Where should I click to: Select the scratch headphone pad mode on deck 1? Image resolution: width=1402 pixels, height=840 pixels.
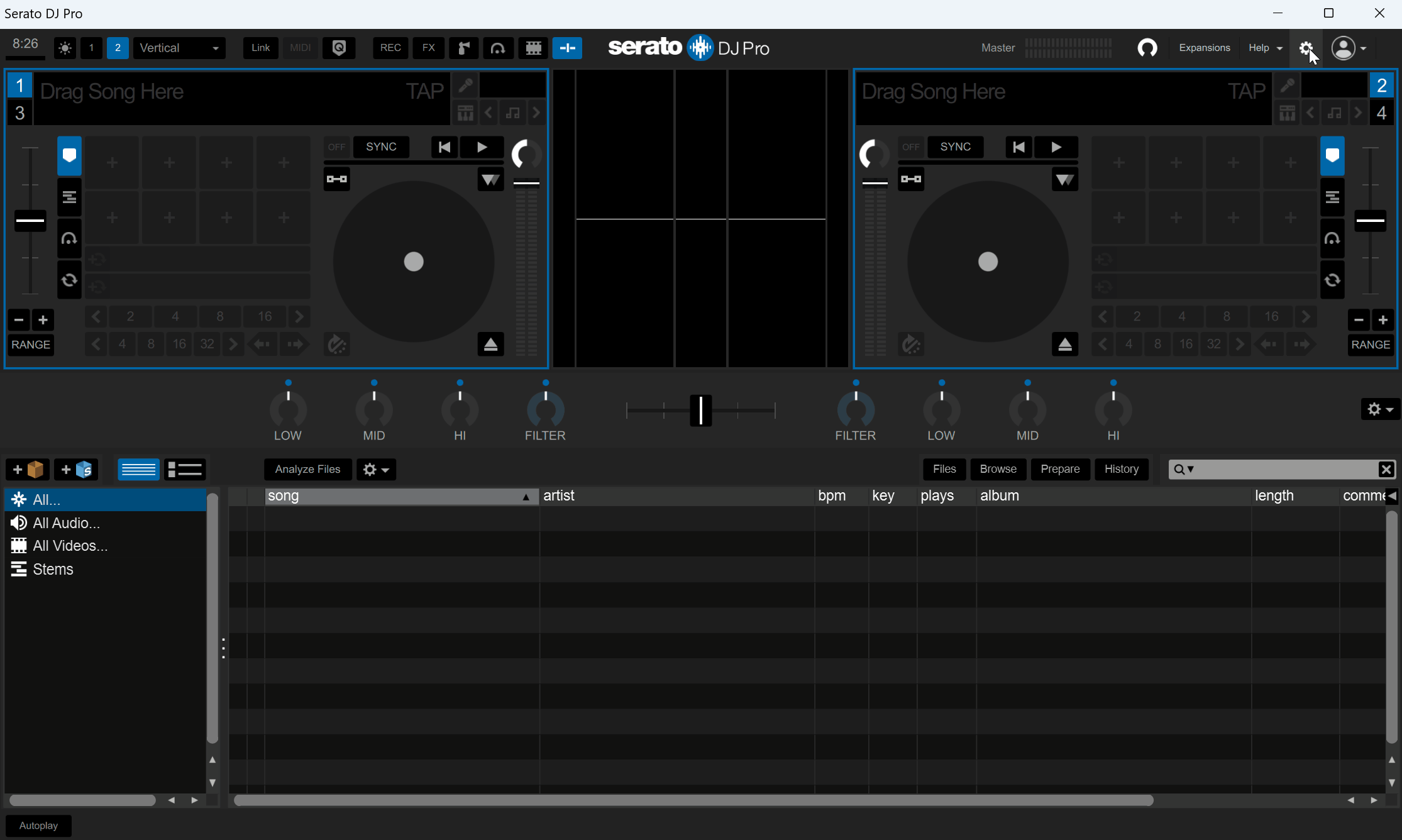pos(69,238)
